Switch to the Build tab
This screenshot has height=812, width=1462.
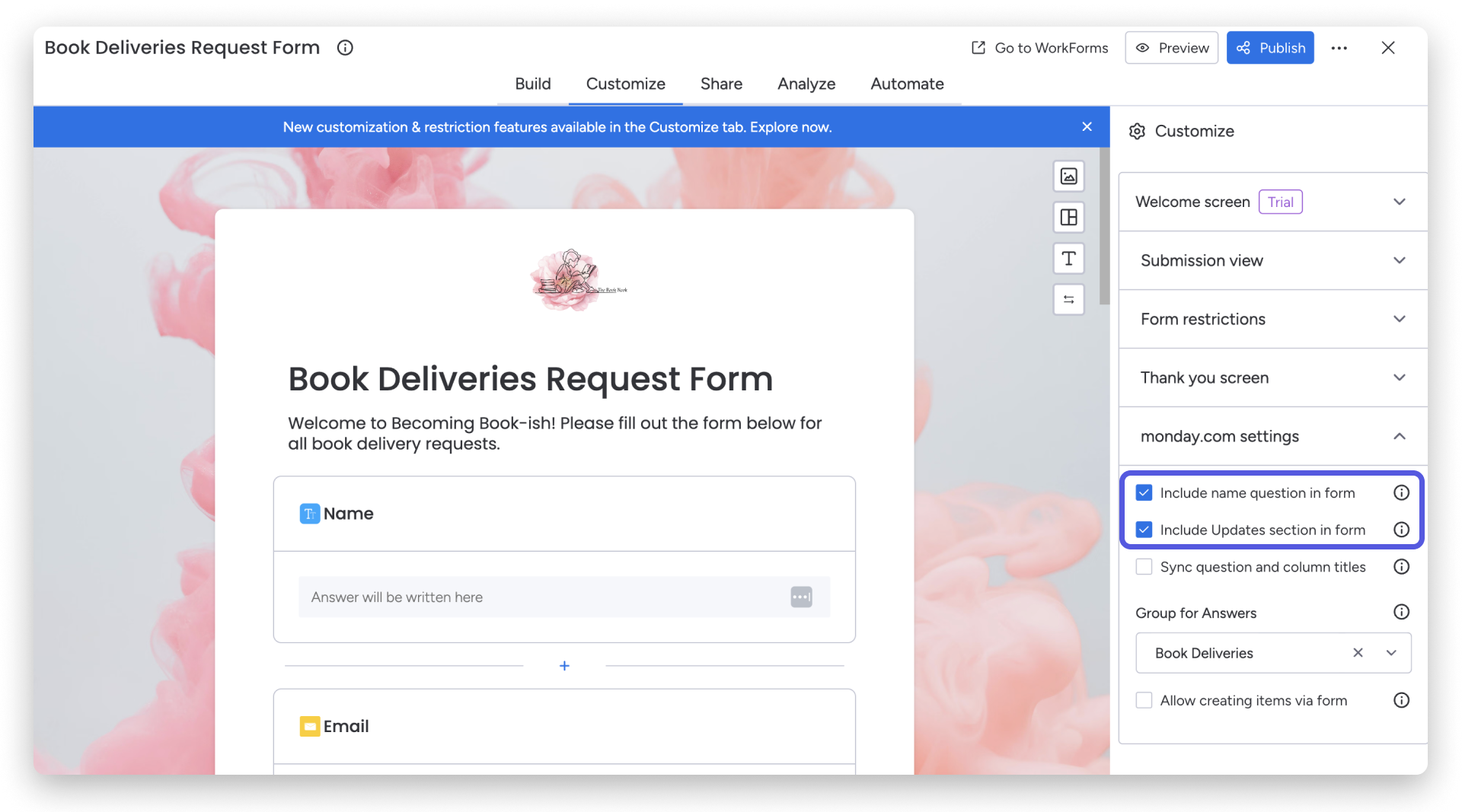tap(532, 84)
